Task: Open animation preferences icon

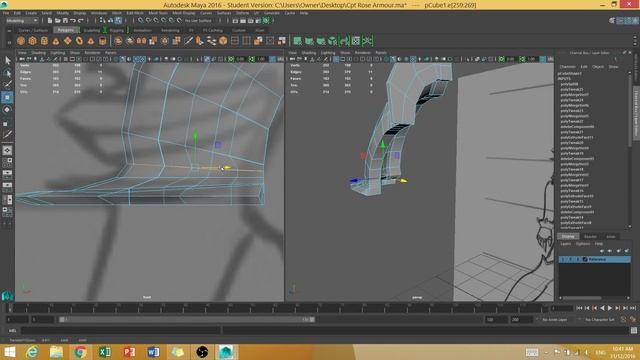Action: pyautogui.click(x=633, y=320)
